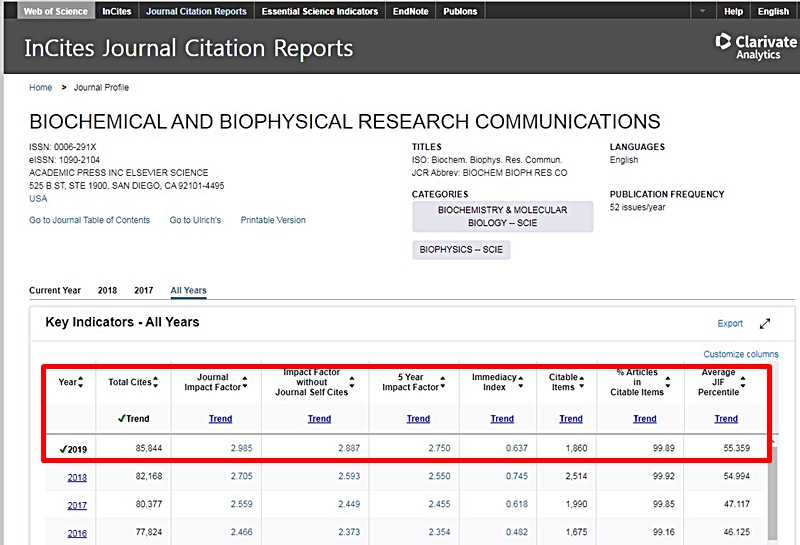Sort by 5 Year Impact Factor arrows
Viewport: 800px width, 545px height.
(442, 382)
